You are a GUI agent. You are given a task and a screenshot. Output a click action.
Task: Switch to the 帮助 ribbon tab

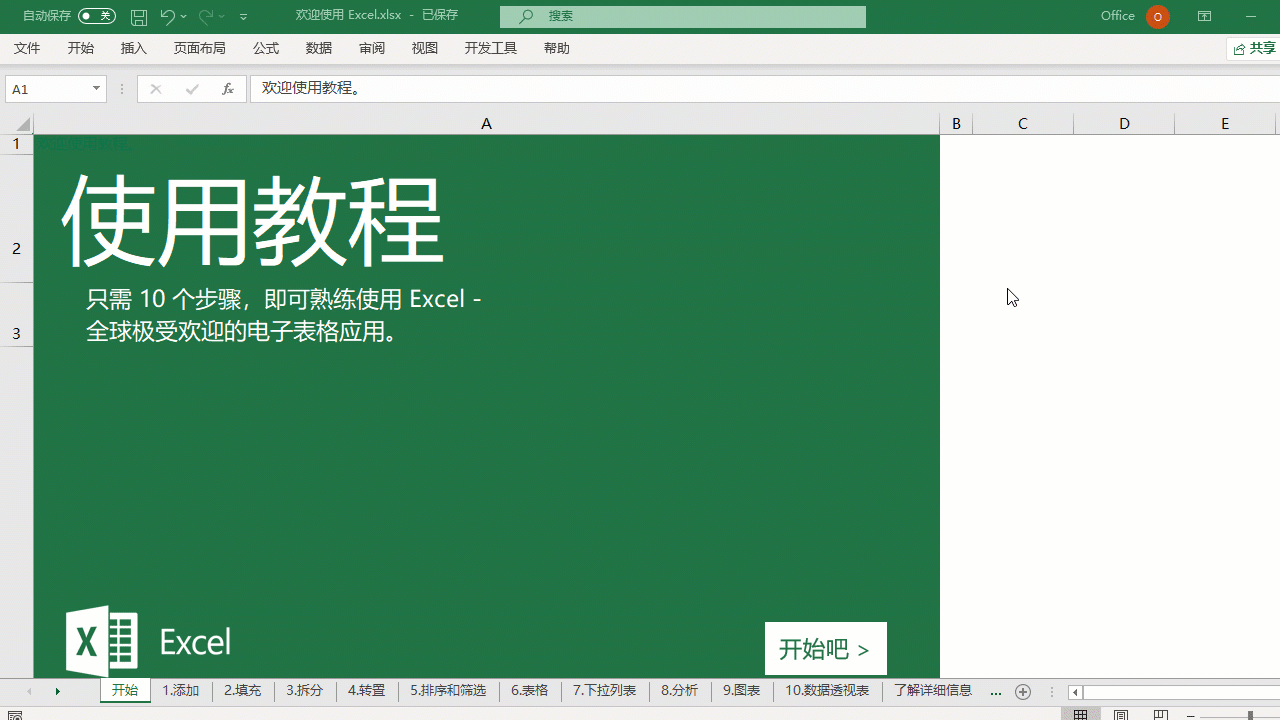click(557, 48)
